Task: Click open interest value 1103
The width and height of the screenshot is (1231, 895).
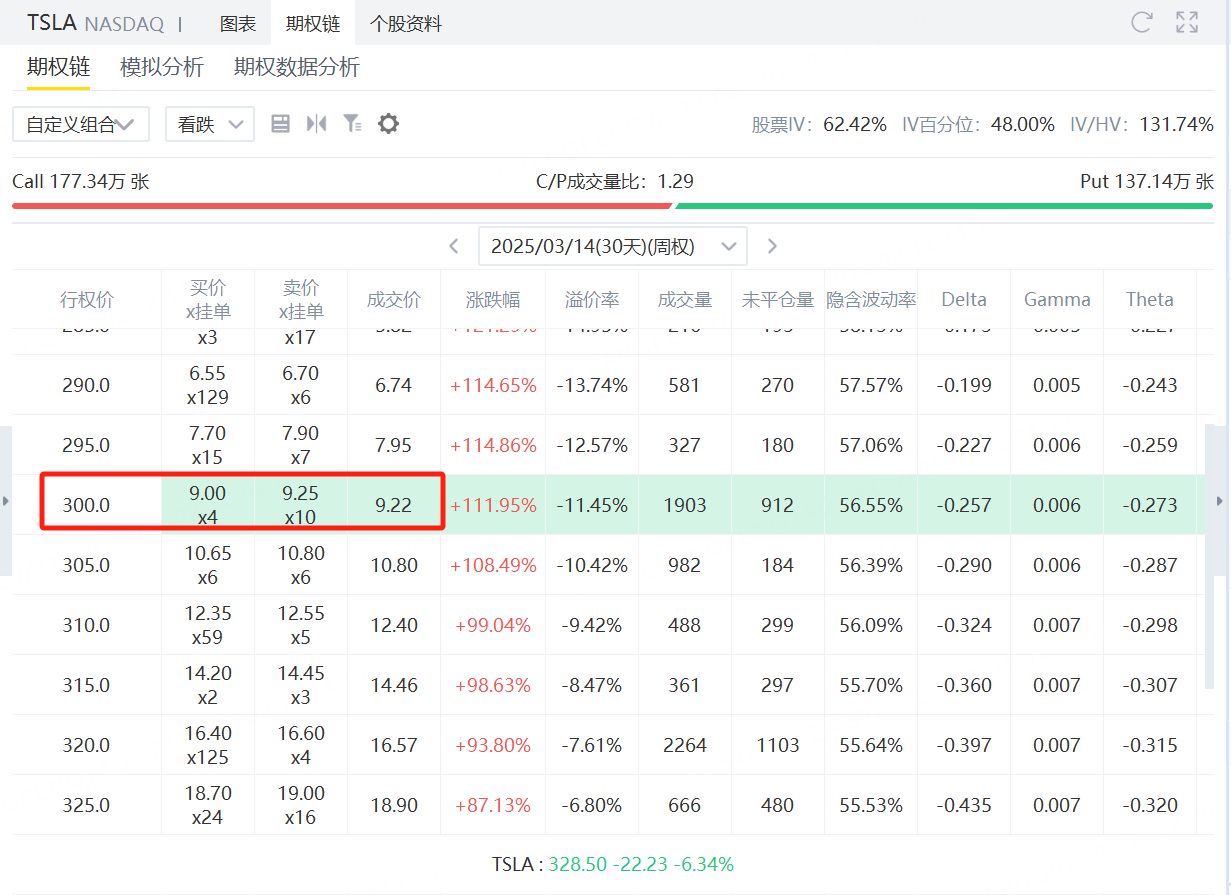Action: [778, 745]
